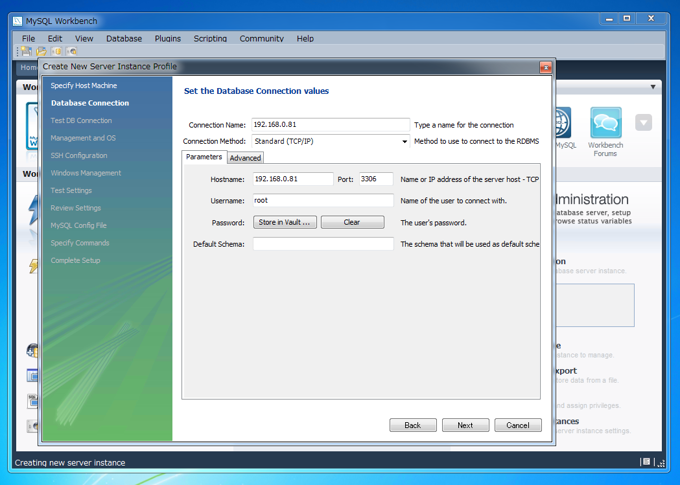
Task: Click the Set the Database Connection values heading
Action: (256, 91)
